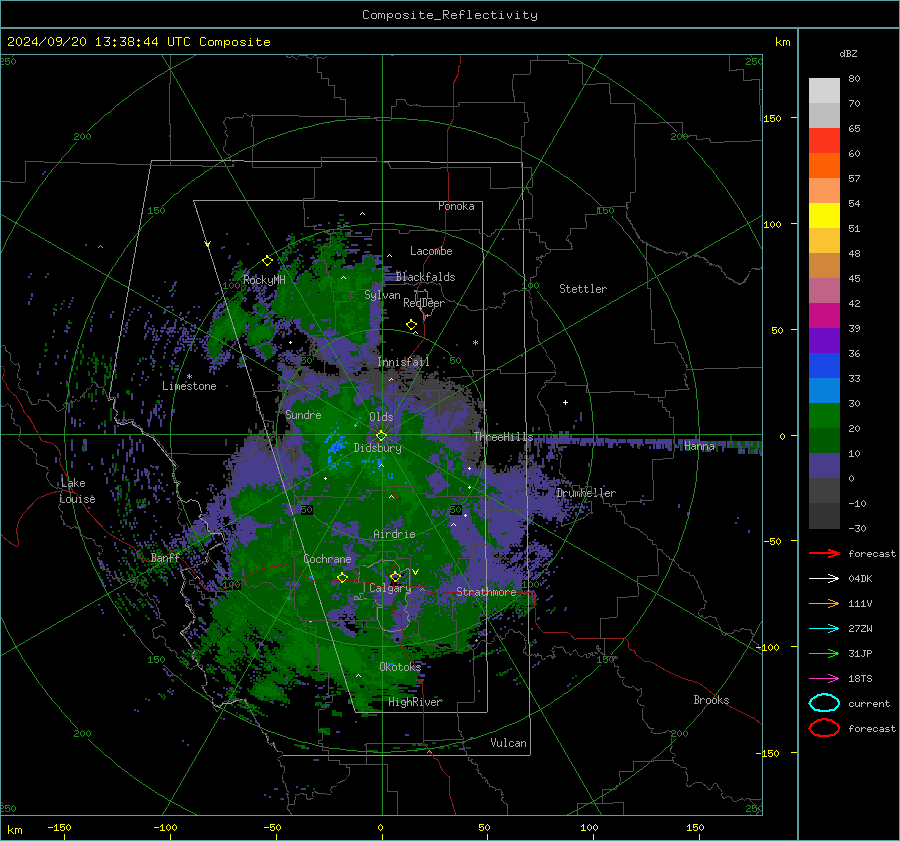Click yellow V marker northwest of RockyMH
Screen dimensions: 900x841
208,244
